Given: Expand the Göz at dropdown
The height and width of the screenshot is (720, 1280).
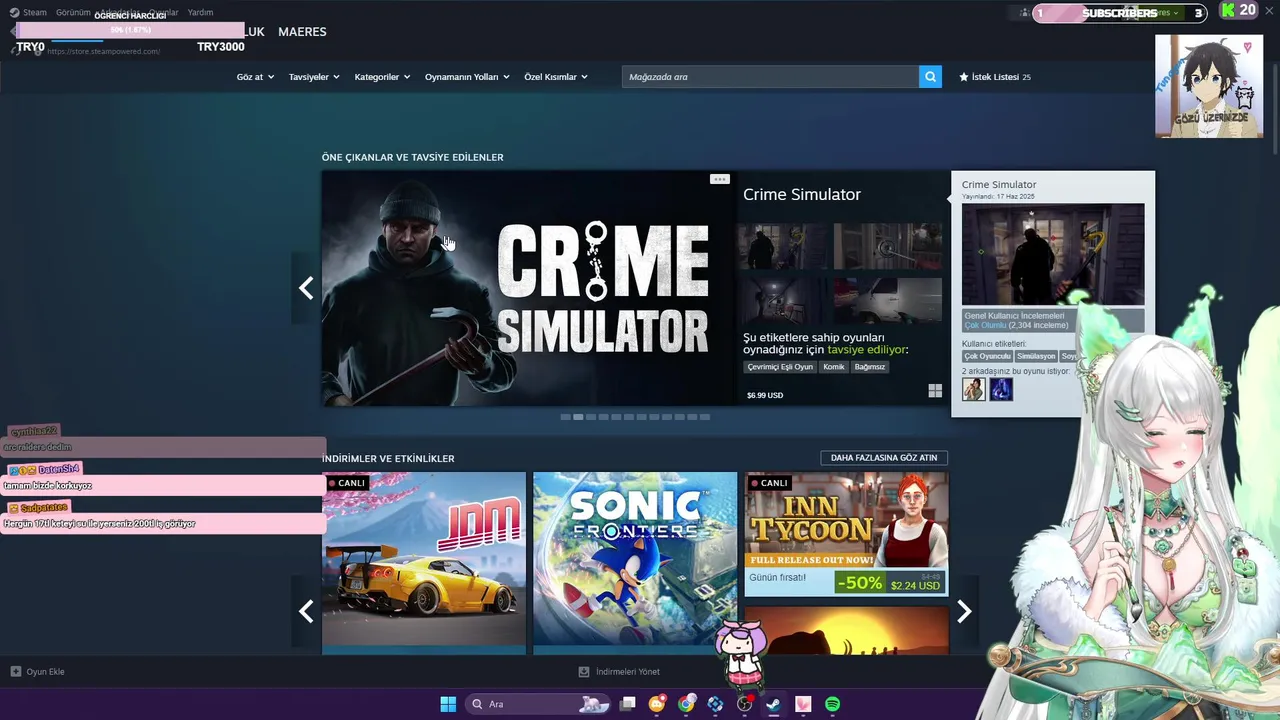Looking at the screenshot, I should click(x=255, y=77).
